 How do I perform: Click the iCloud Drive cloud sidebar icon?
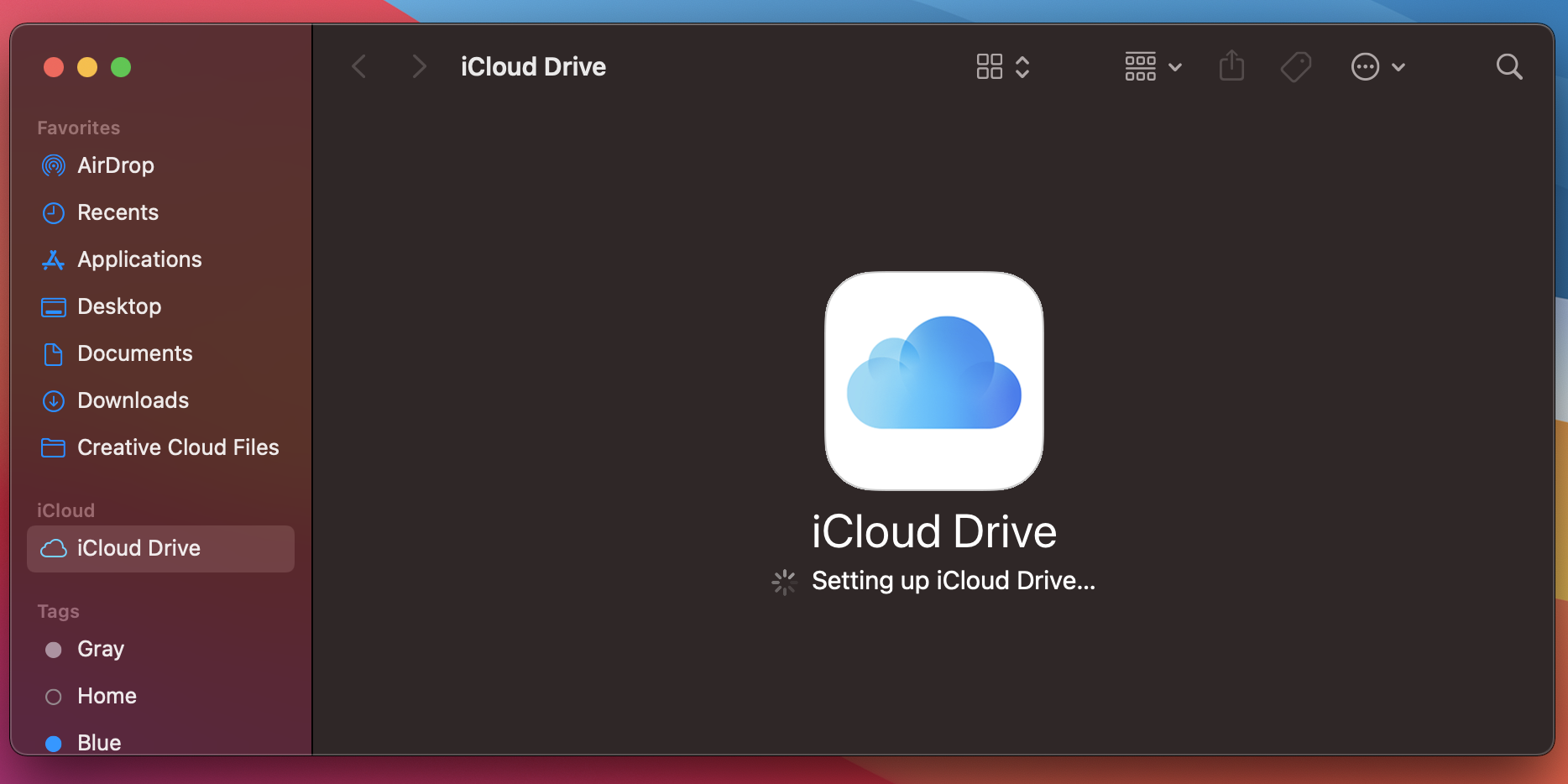(54, 549)
